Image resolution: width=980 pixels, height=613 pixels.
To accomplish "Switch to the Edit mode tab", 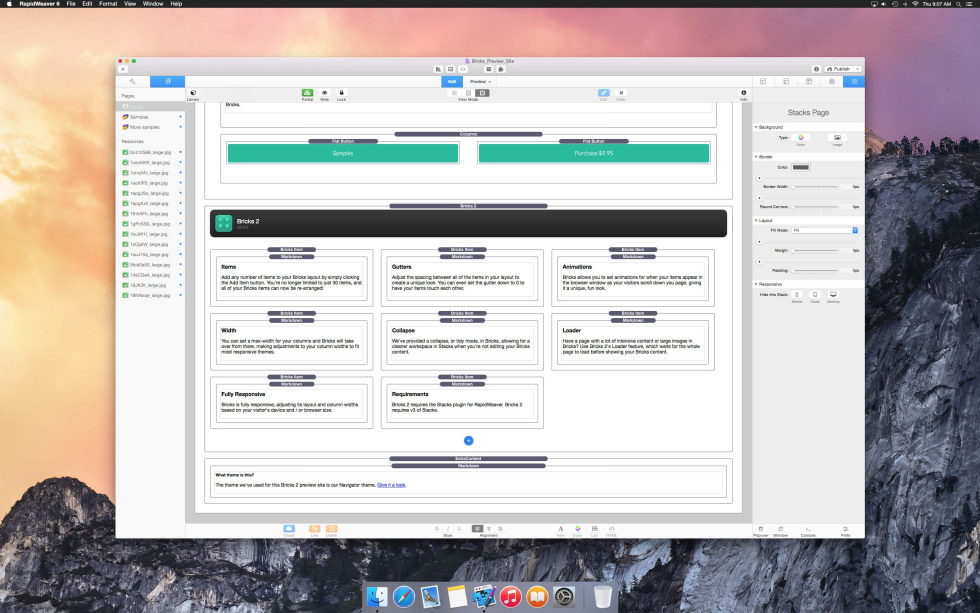I will tap(452, 81).
